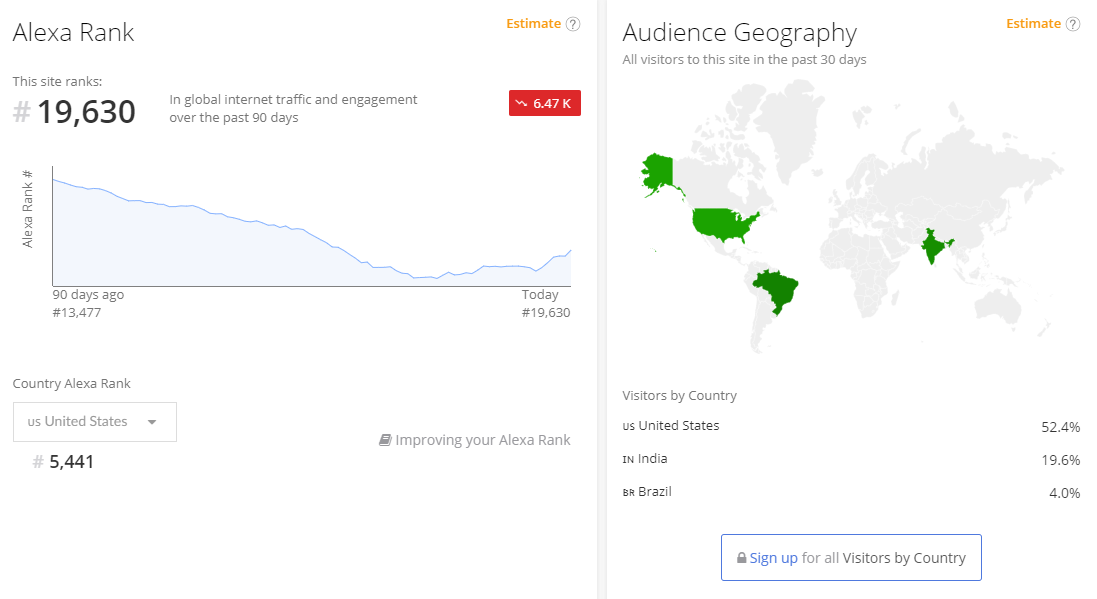Click the 'Today' chart label

click(x=540, y=295)
